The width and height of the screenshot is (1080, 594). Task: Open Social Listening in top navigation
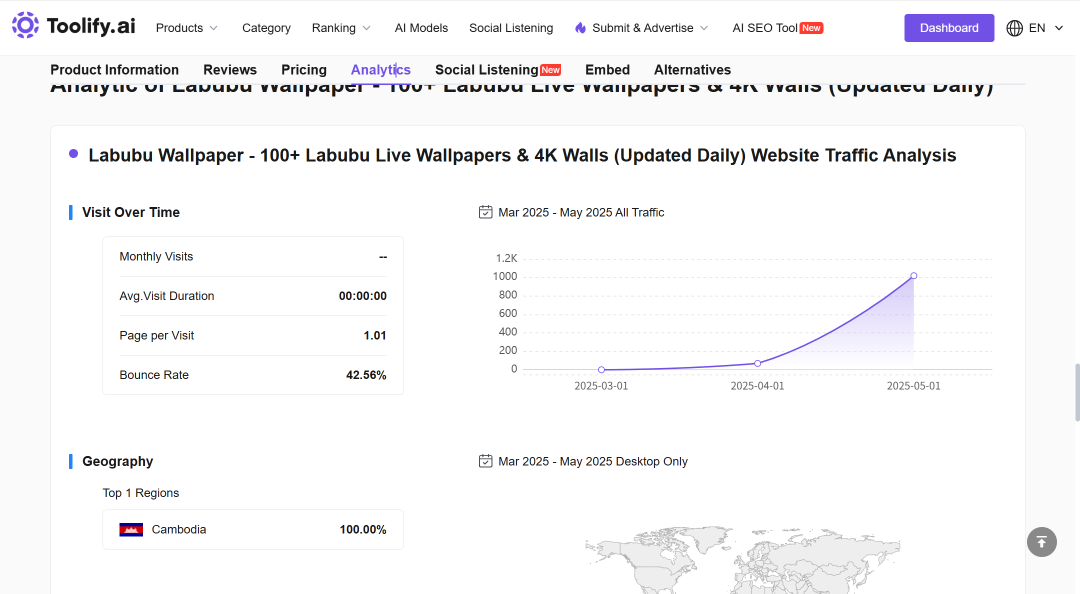coord(511,28)
